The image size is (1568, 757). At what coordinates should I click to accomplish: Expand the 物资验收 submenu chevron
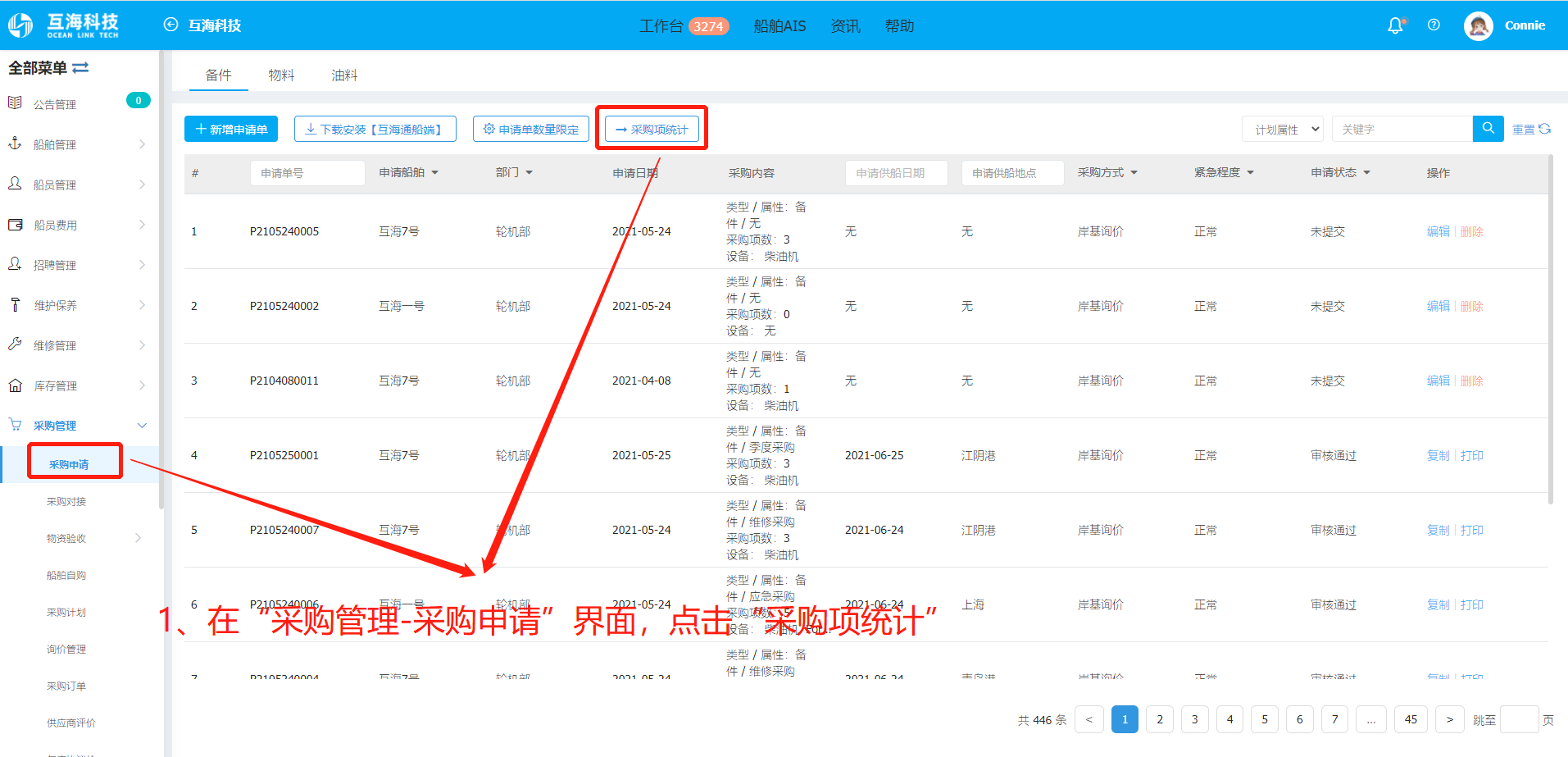click(138, 538)
